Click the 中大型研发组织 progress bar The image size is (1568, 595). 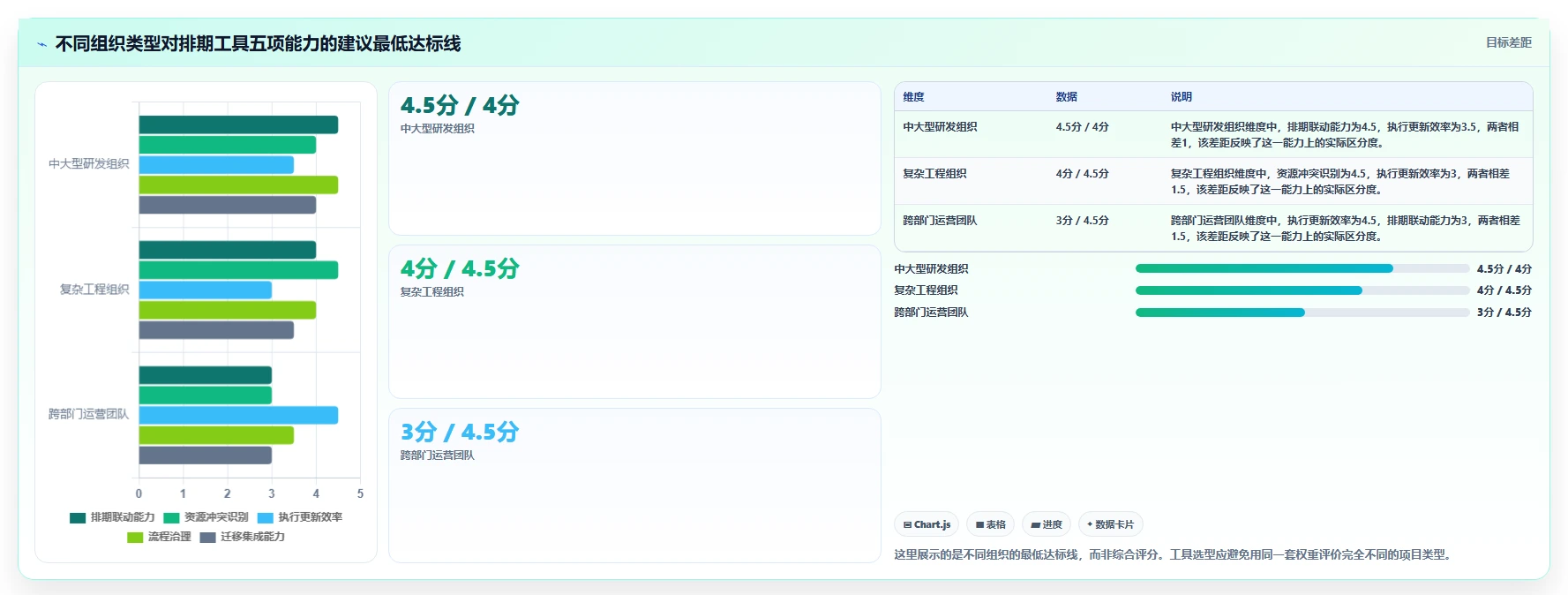click(x=1302, y=268)
